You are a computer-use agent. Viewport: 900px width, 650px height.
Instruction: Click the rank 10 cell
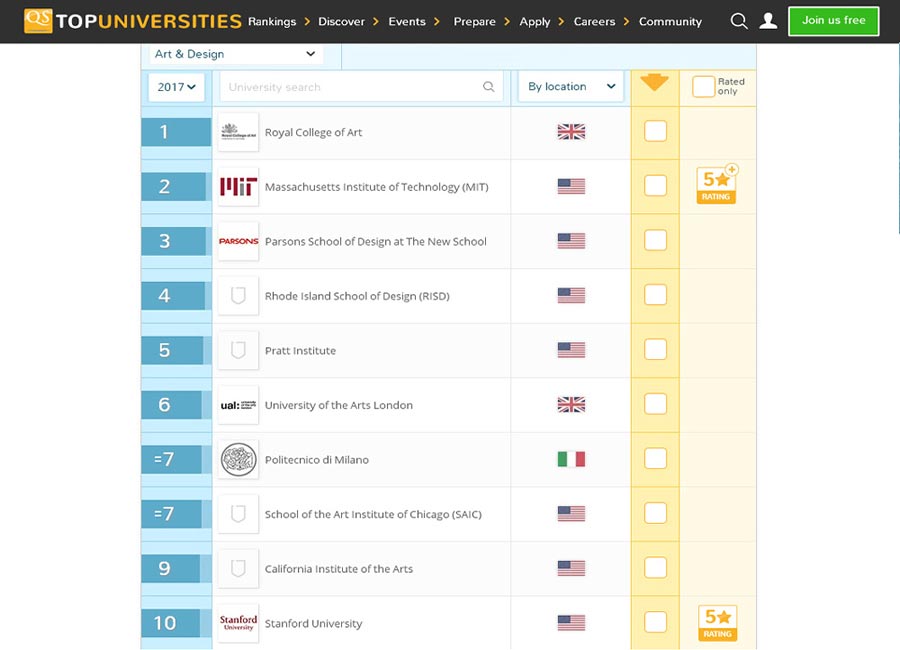click(176, 623)
